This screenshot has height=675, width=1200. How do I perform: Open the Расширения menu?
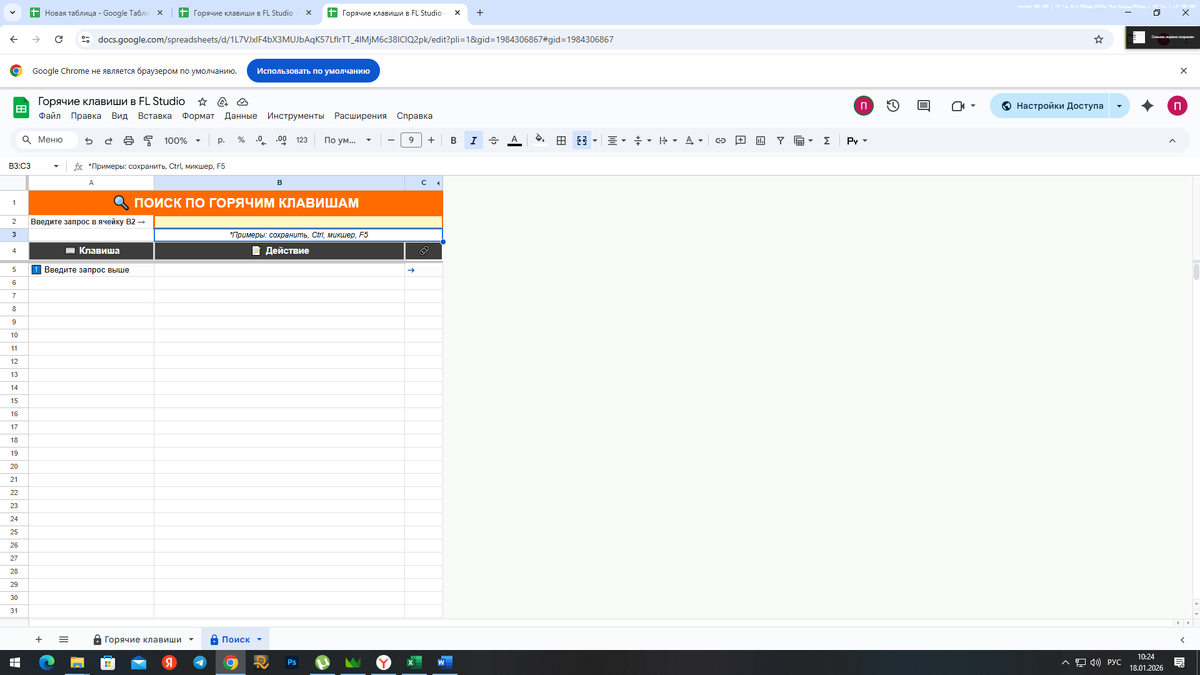tap(360, 116)
